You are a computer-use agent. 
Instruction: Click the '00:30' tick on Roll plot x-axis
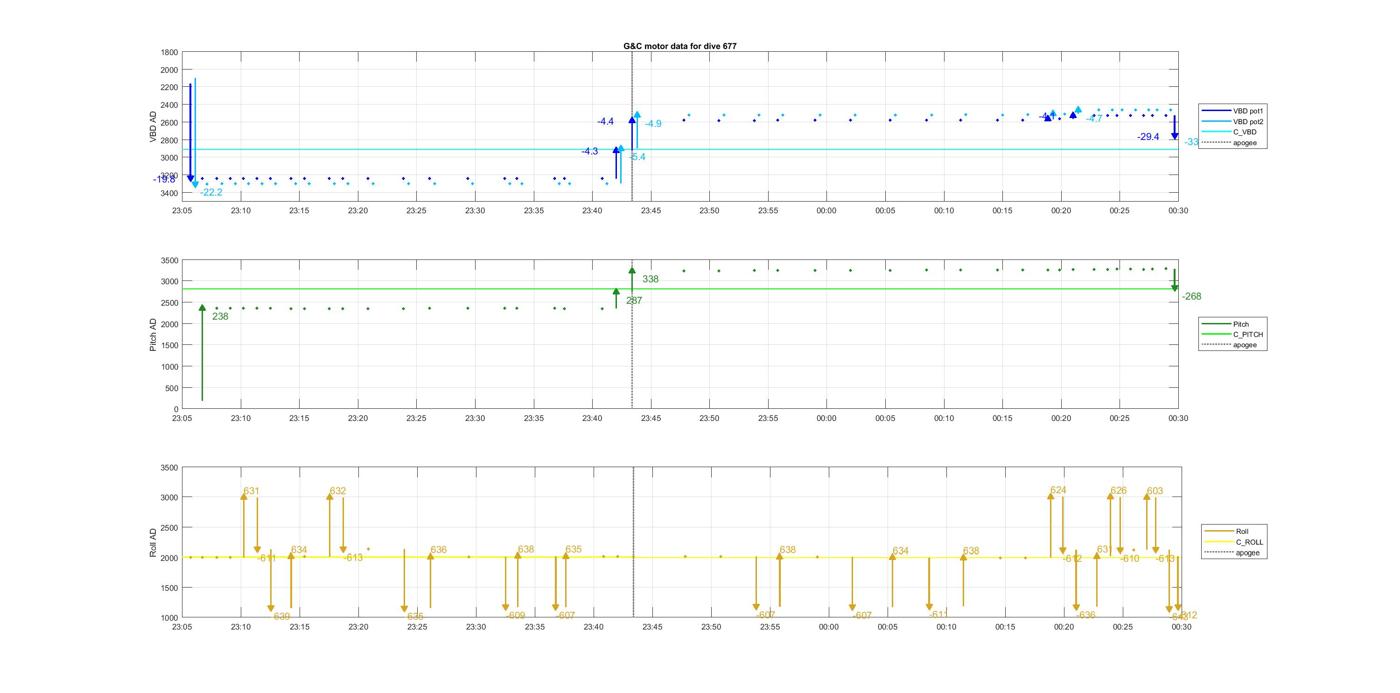tap(1181, 628)
